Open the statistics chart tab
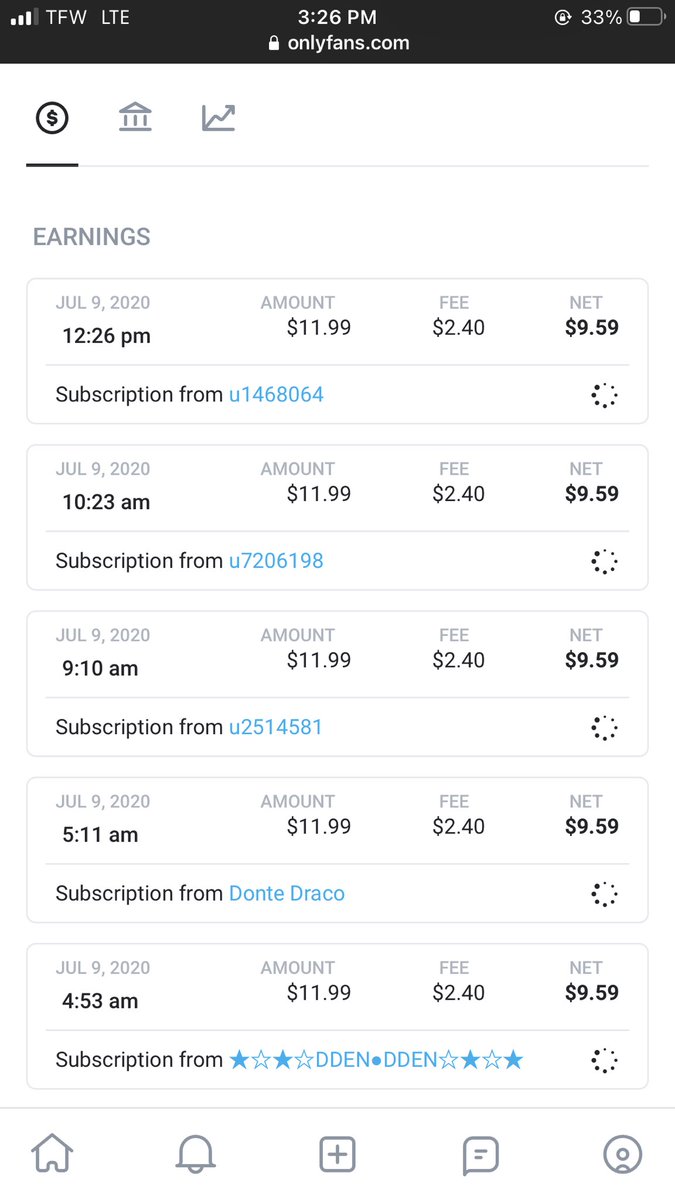675x1200 pixels. pyautogui.click(x=218, y=119)
